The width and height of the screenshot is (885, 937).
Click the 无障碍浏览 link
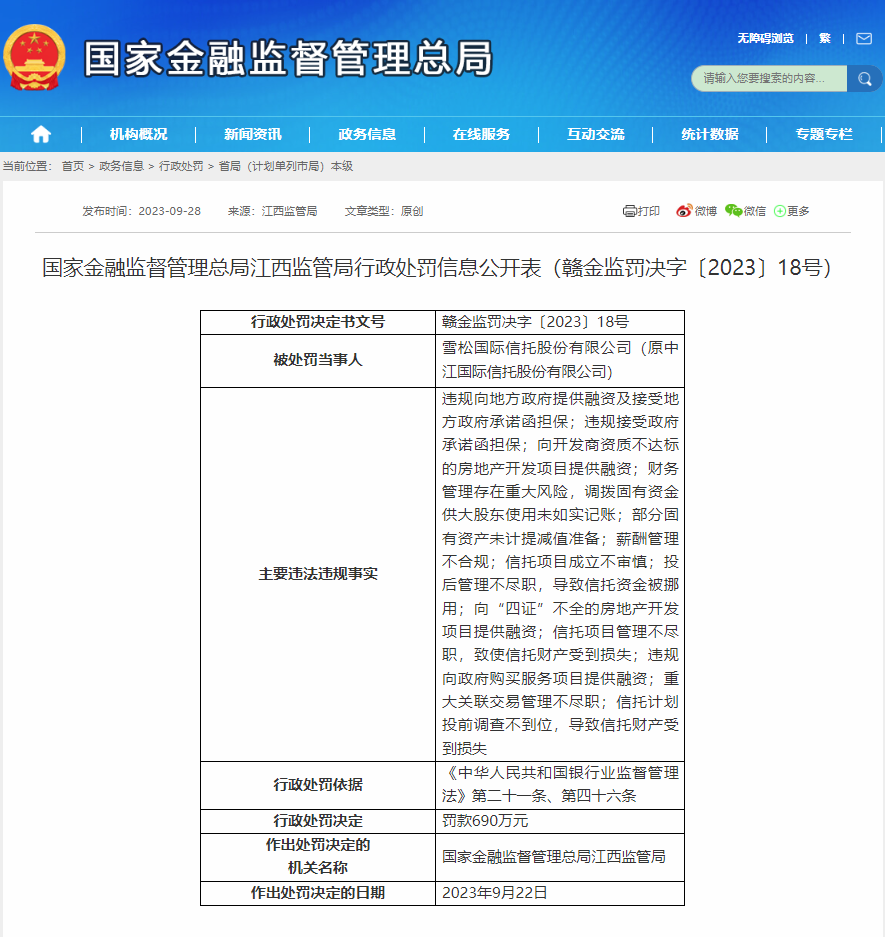click(765, 38)
